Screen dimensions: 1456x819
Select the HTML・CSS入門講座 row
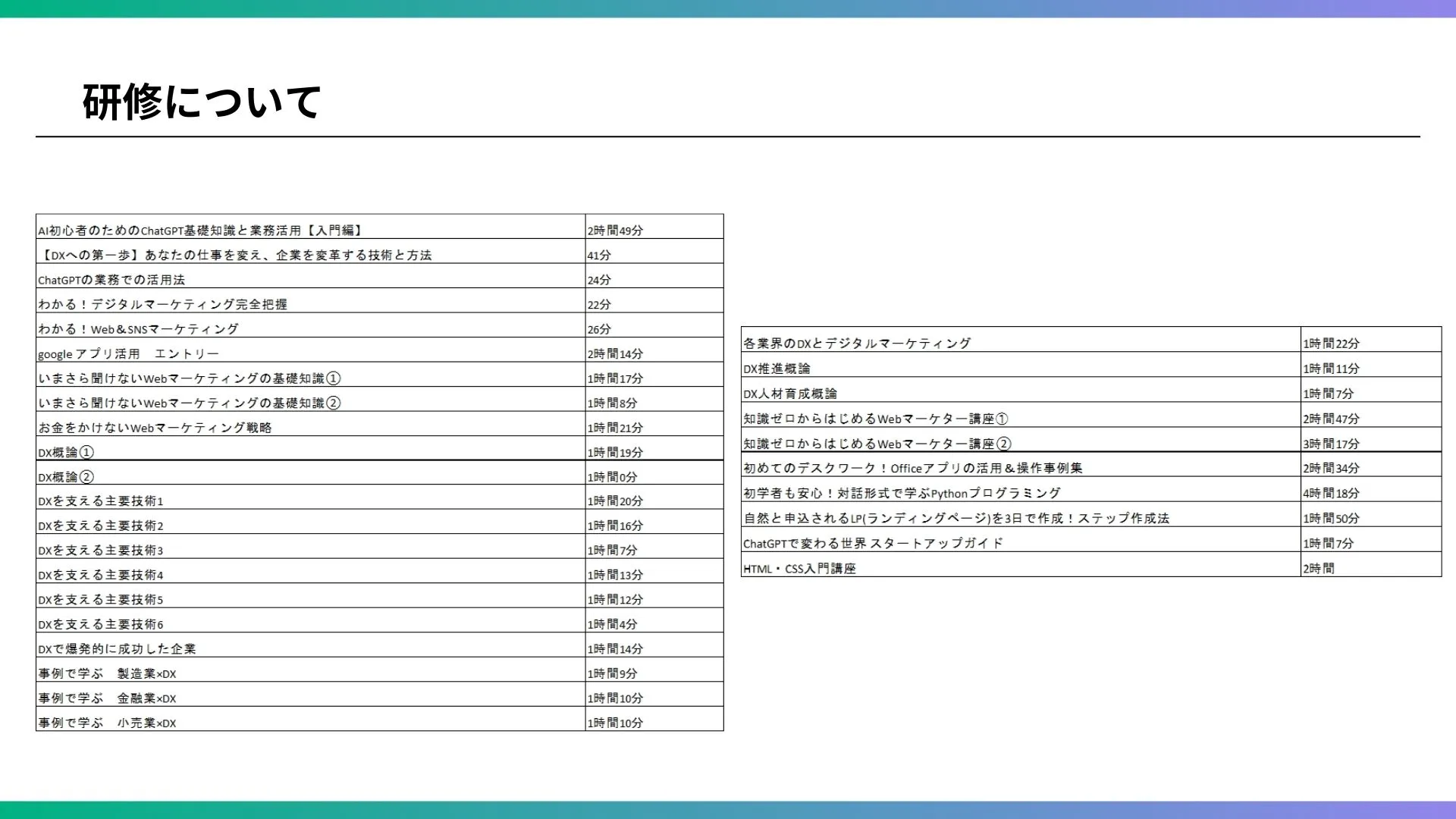click(x=799, y=569)
